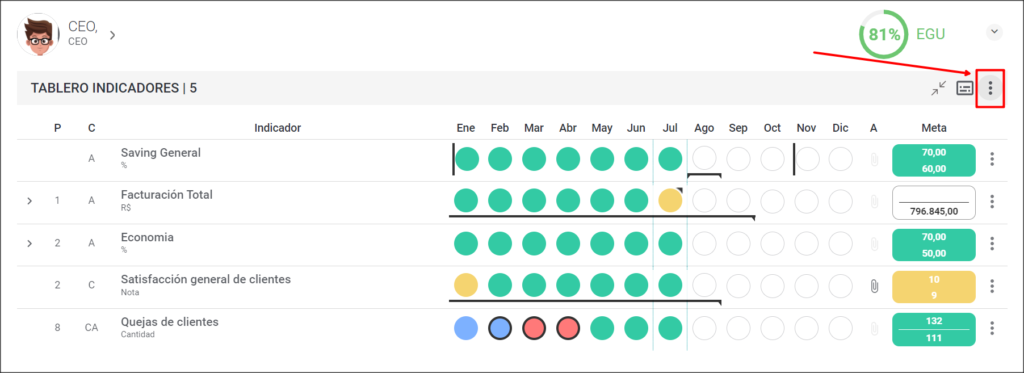Click green May circle of Quejas de clientes
1024x373 pixels.
click(x=602, y=328)
